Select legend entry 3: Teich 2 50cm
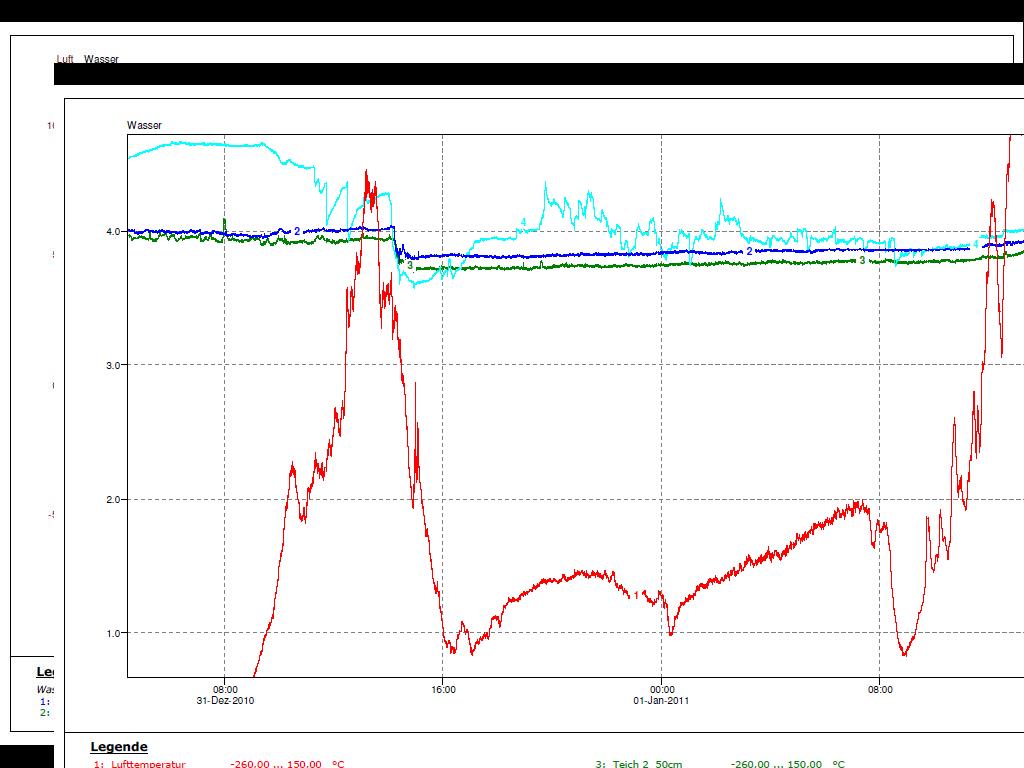The width and height of the screenshot is (1024, 768). [x=639, y=764]
